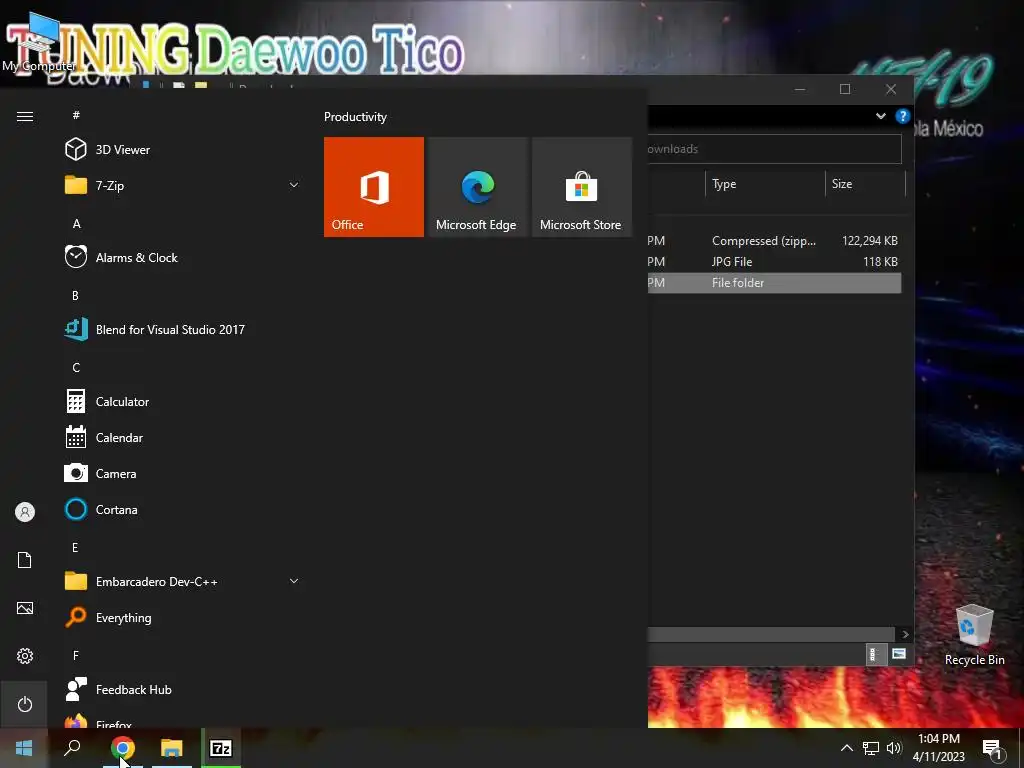1024x768 pixels.
Task: Expand Embarcadero Dev-C++ folder chevron
Action: tap(294, 581)
